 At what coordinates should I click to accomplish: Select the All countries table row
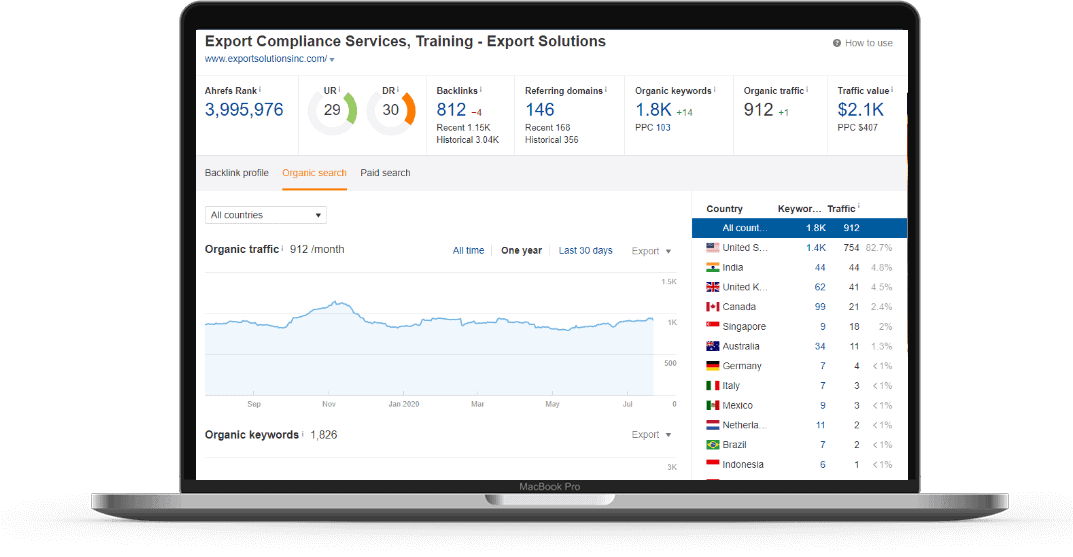pyautogui.click(x=799, y=228)
